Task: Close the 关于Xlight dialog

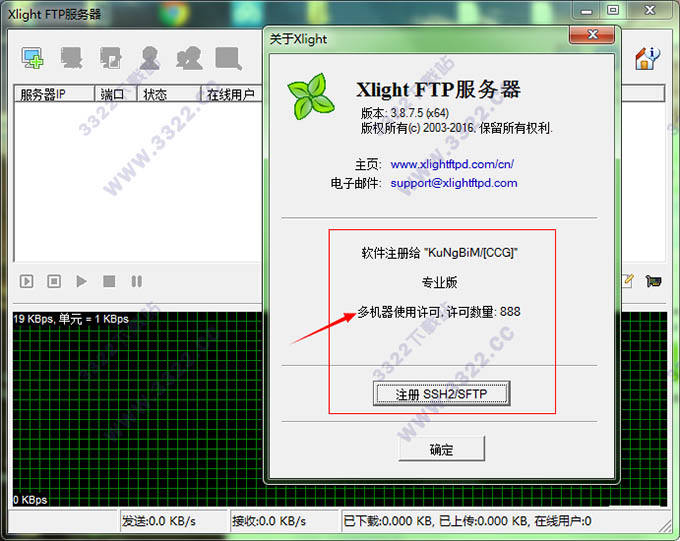Action: point(592,35)
